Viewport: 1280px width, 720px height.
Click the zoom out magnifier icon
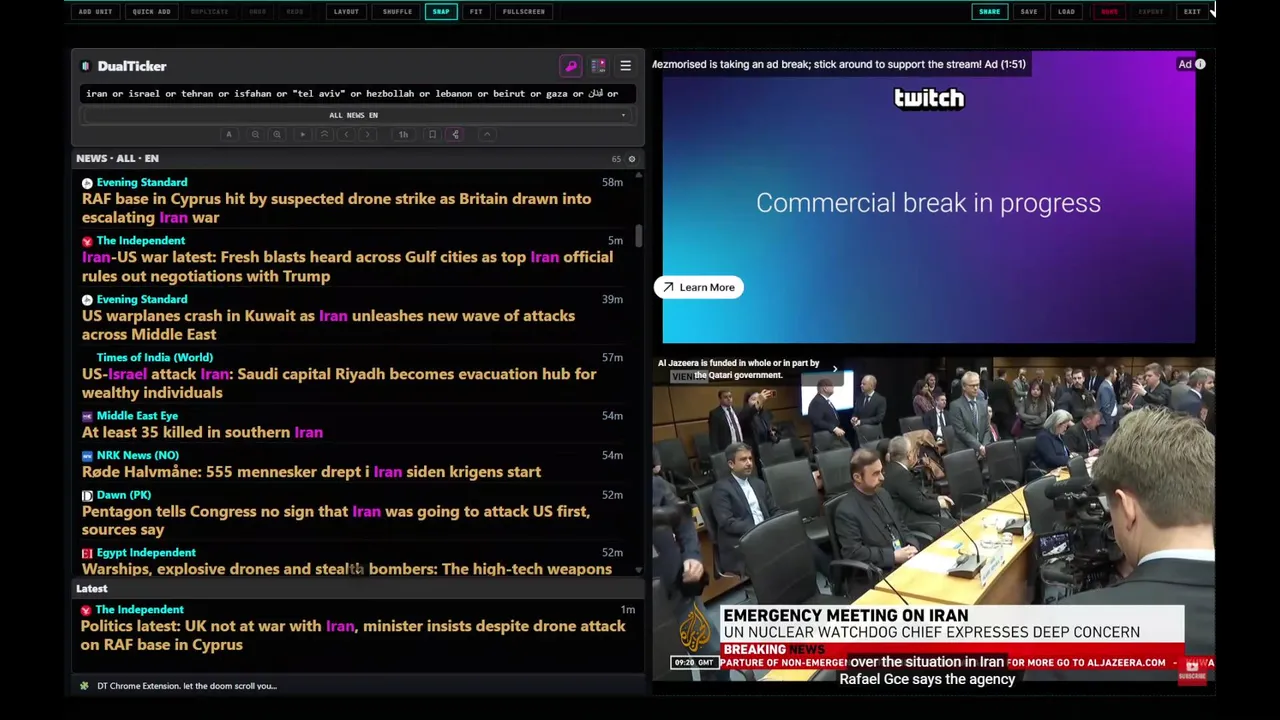coord(255,134)
